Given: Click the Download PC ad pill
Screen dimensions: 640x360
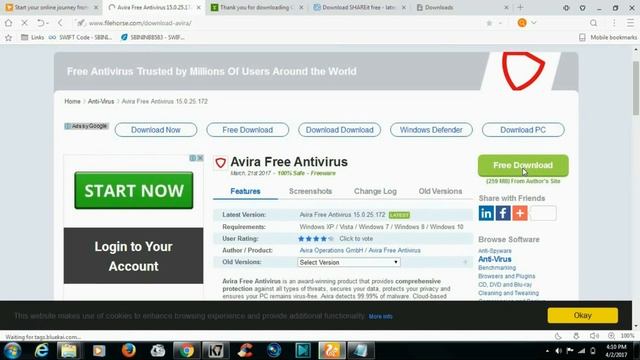Looking at the screenshot, I should coord(523,130).
